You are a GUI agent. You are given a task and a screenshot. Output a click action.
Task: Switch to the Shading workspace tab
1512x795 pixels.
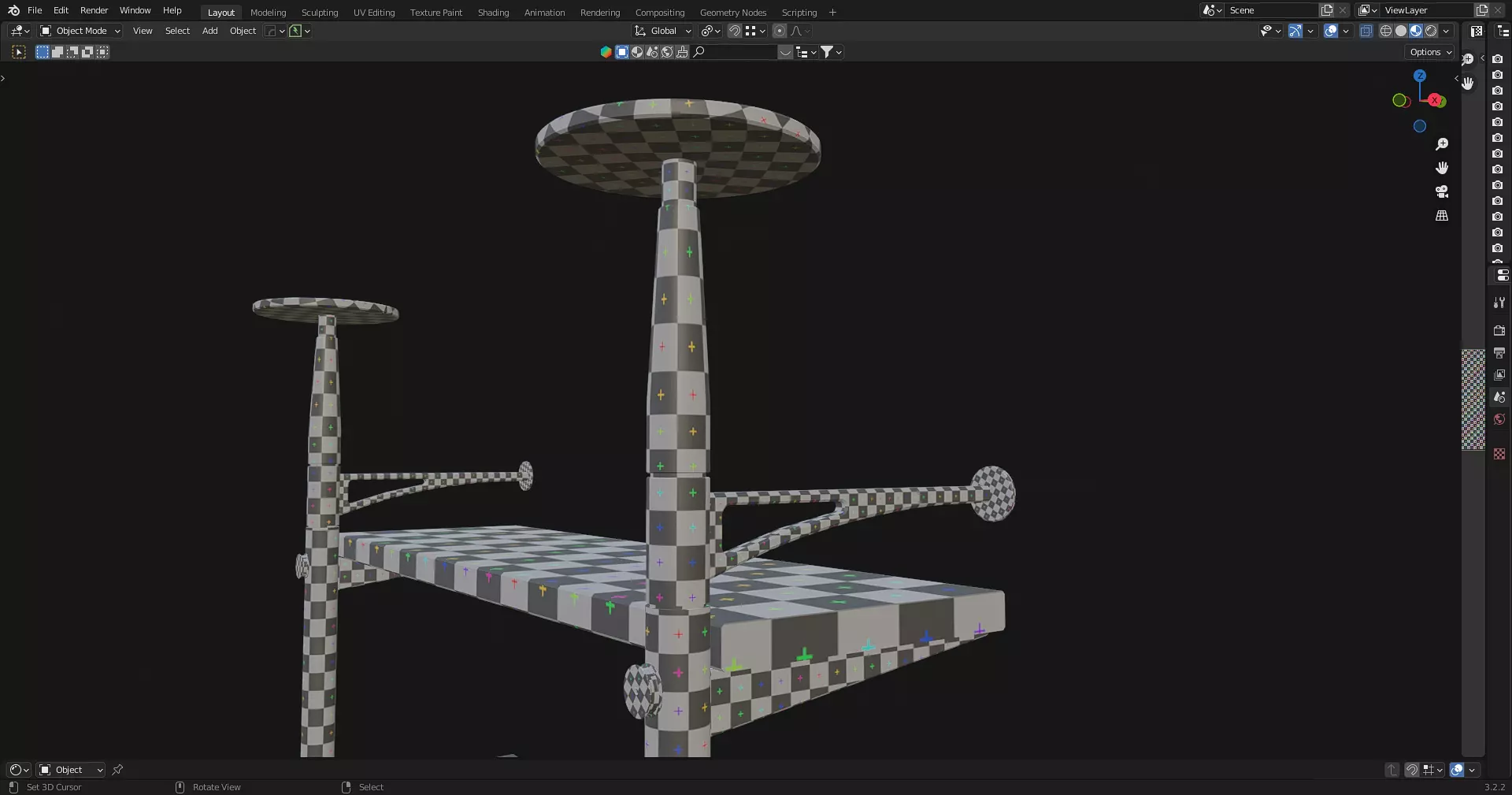click(x=493, y=13)
